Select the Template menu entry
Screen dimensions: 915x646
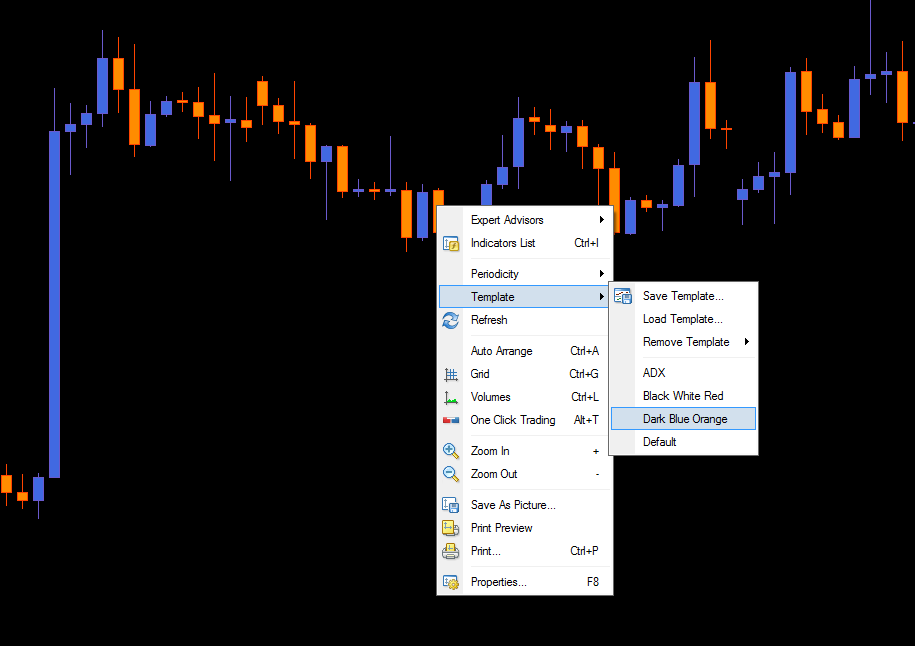525,296
